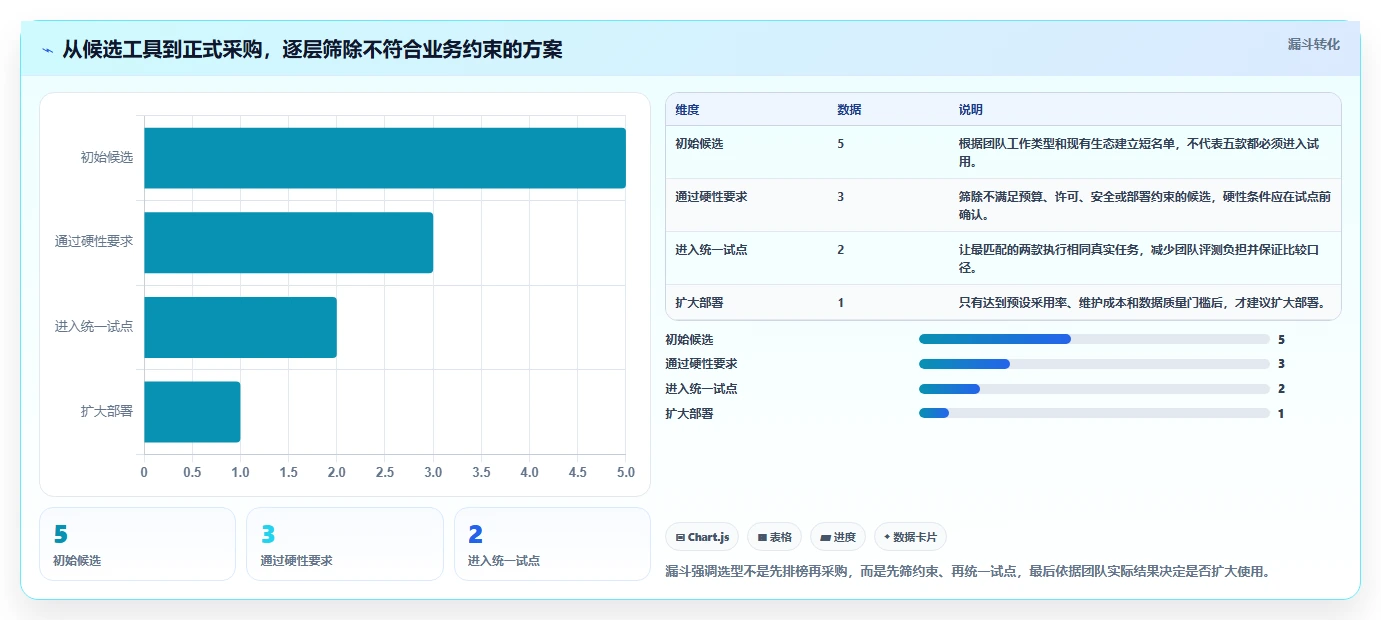Image resolution: width=1381 pixels, height=620 pixels.
Task: Open the 通过硬性要求 stat card showing 3
Action: [x=345, y=544]
